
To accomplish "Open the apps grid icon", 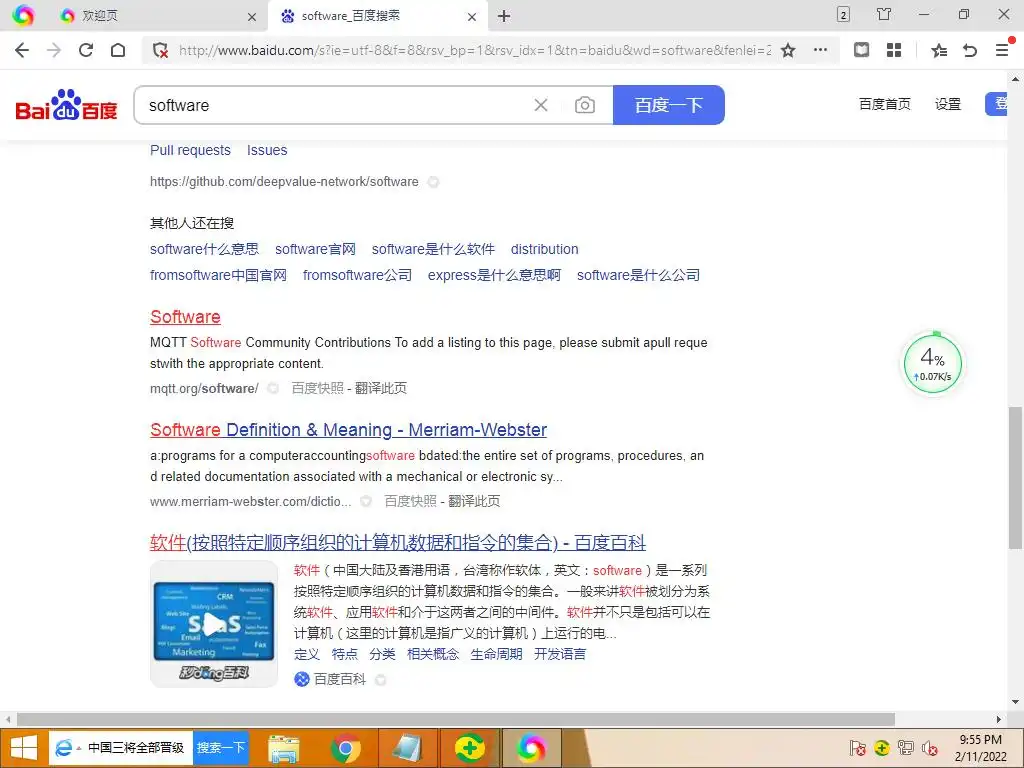I will tap(894, 50).
